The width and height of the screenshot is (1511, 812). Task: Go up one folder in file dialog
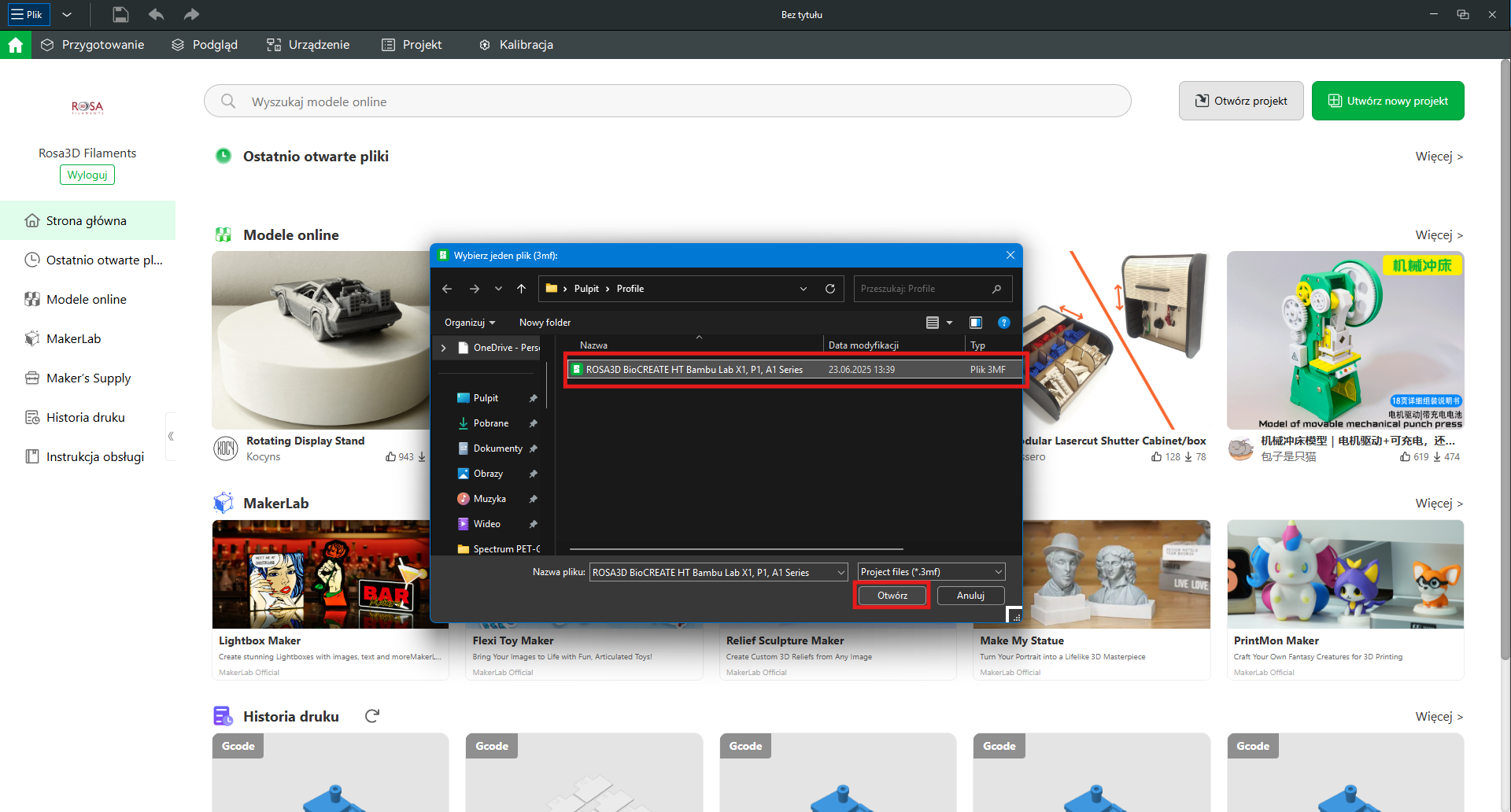tap(521, 289)
